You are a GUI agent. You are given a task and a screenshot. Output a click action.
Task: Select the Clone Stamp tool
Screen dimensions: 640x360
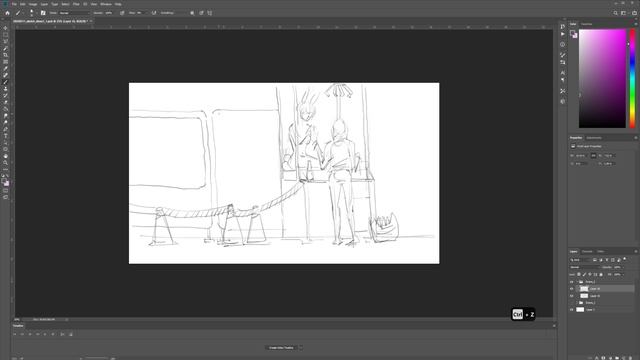(5, 89)
